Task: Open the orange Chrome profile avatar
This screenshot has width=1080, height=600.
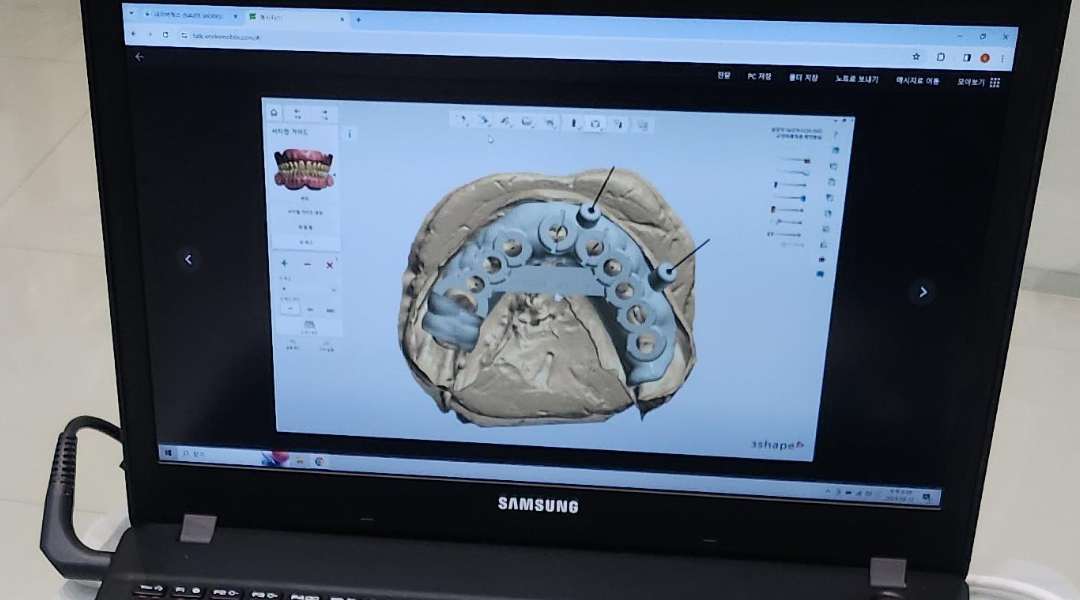Action: tap(985, 59)
